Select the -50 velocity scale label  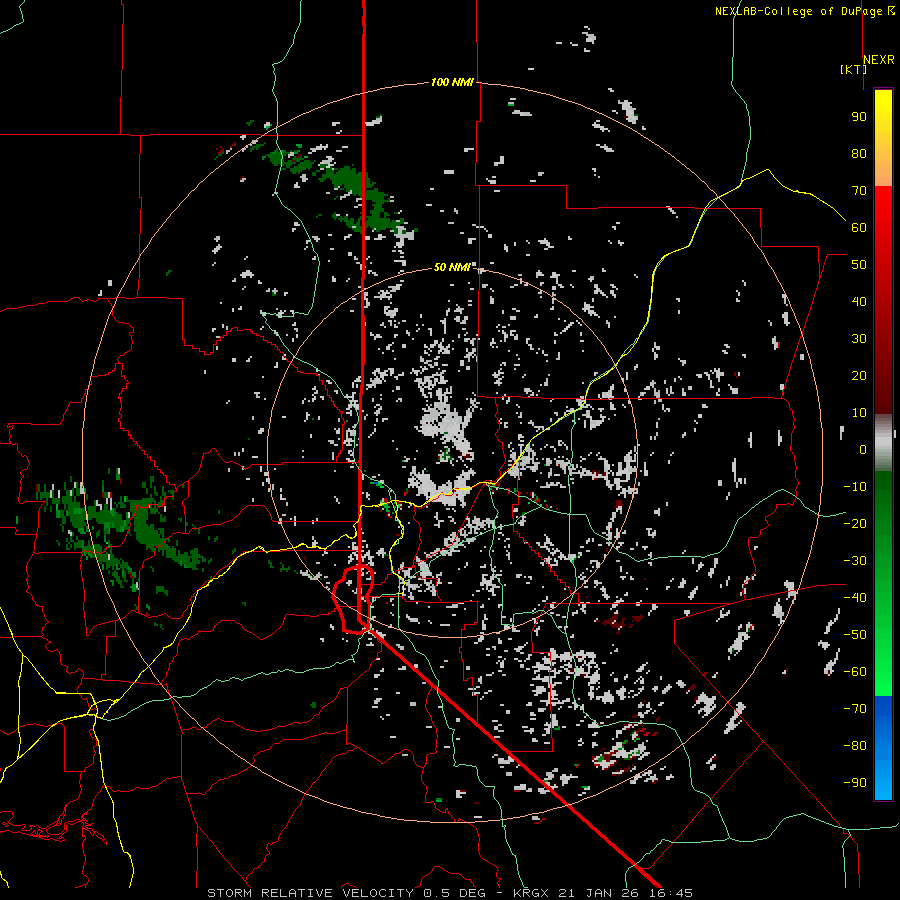point(855,635)
